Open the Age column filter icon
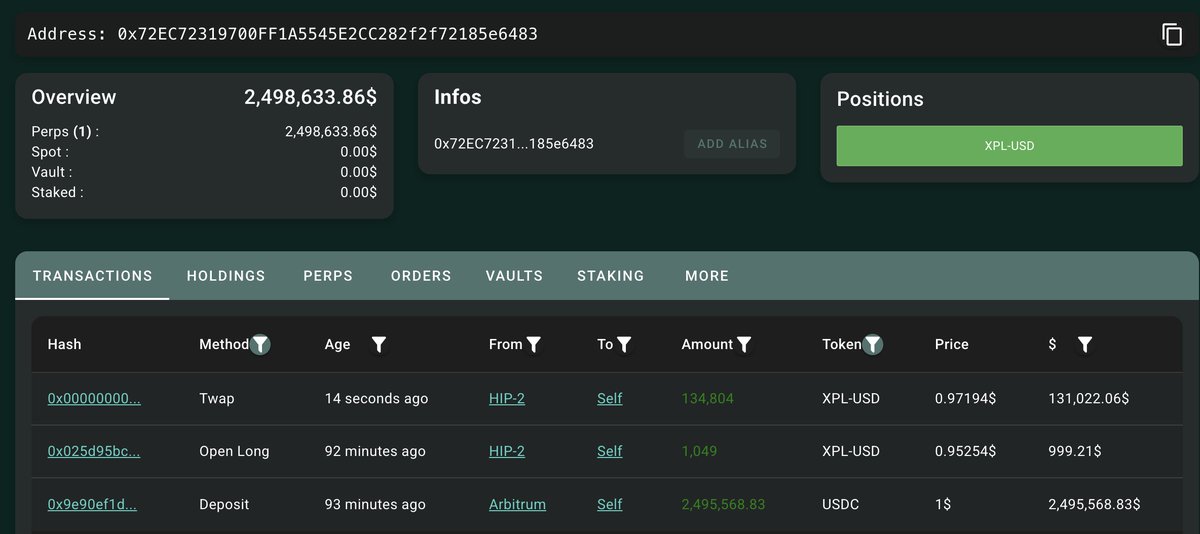 379,344
